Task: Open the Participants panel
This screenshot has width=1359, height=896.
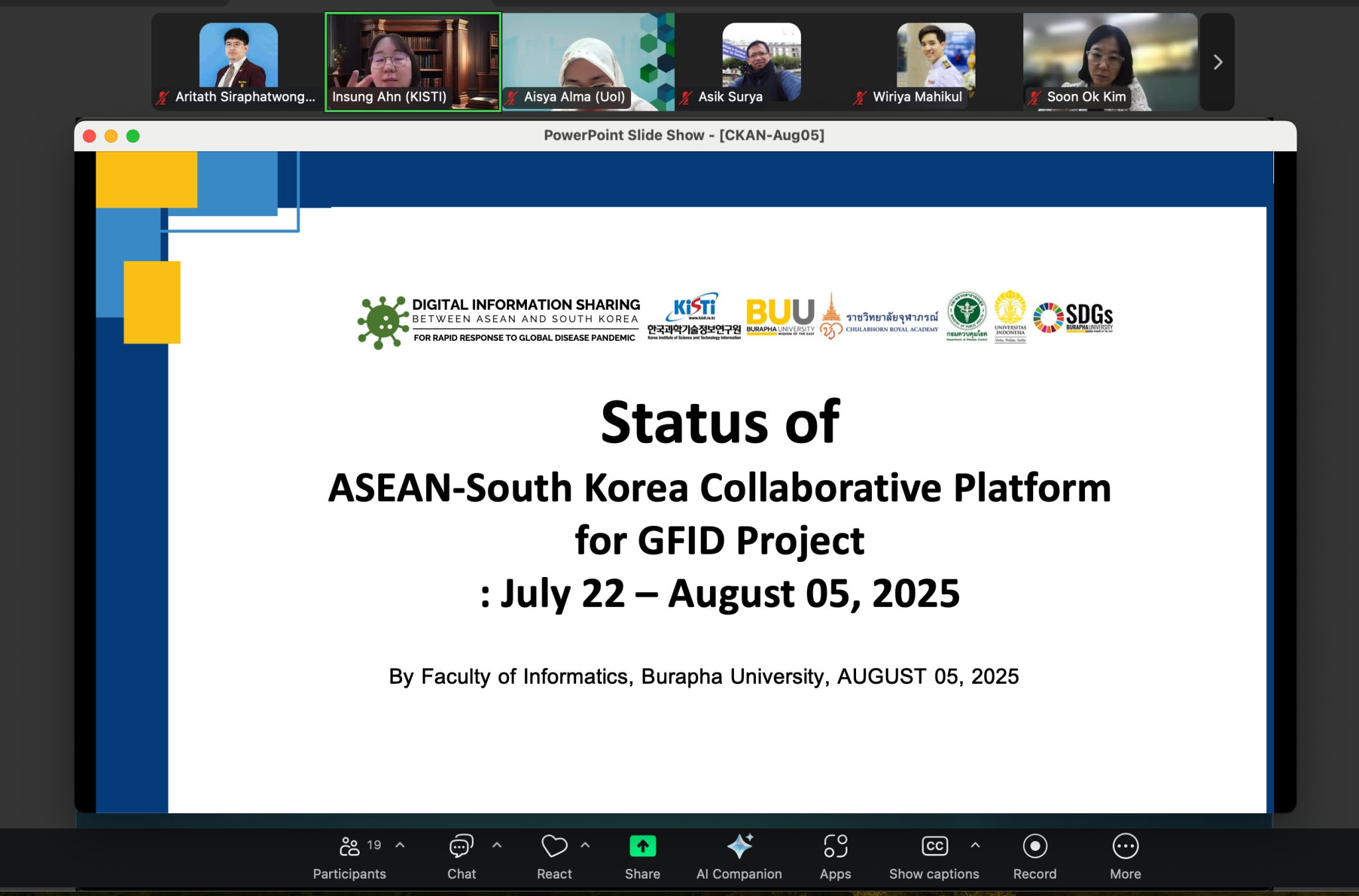Action: point(350,857)
